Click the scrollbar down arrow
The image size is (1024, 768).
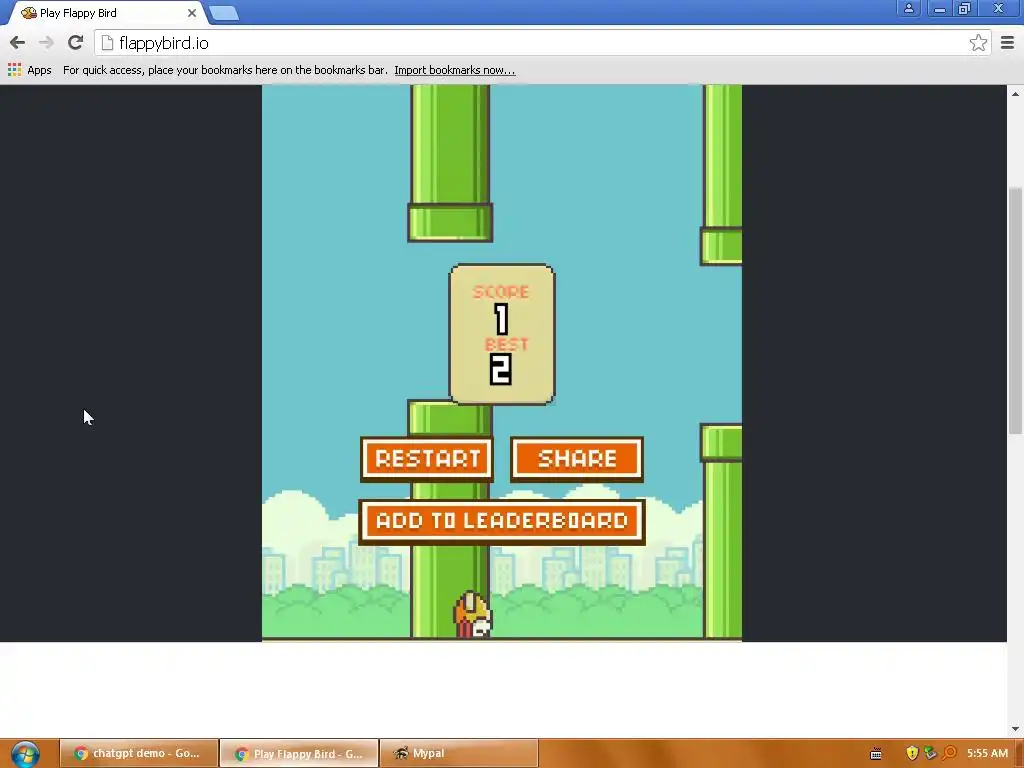pyautogui.click(x=1015, y=729)
